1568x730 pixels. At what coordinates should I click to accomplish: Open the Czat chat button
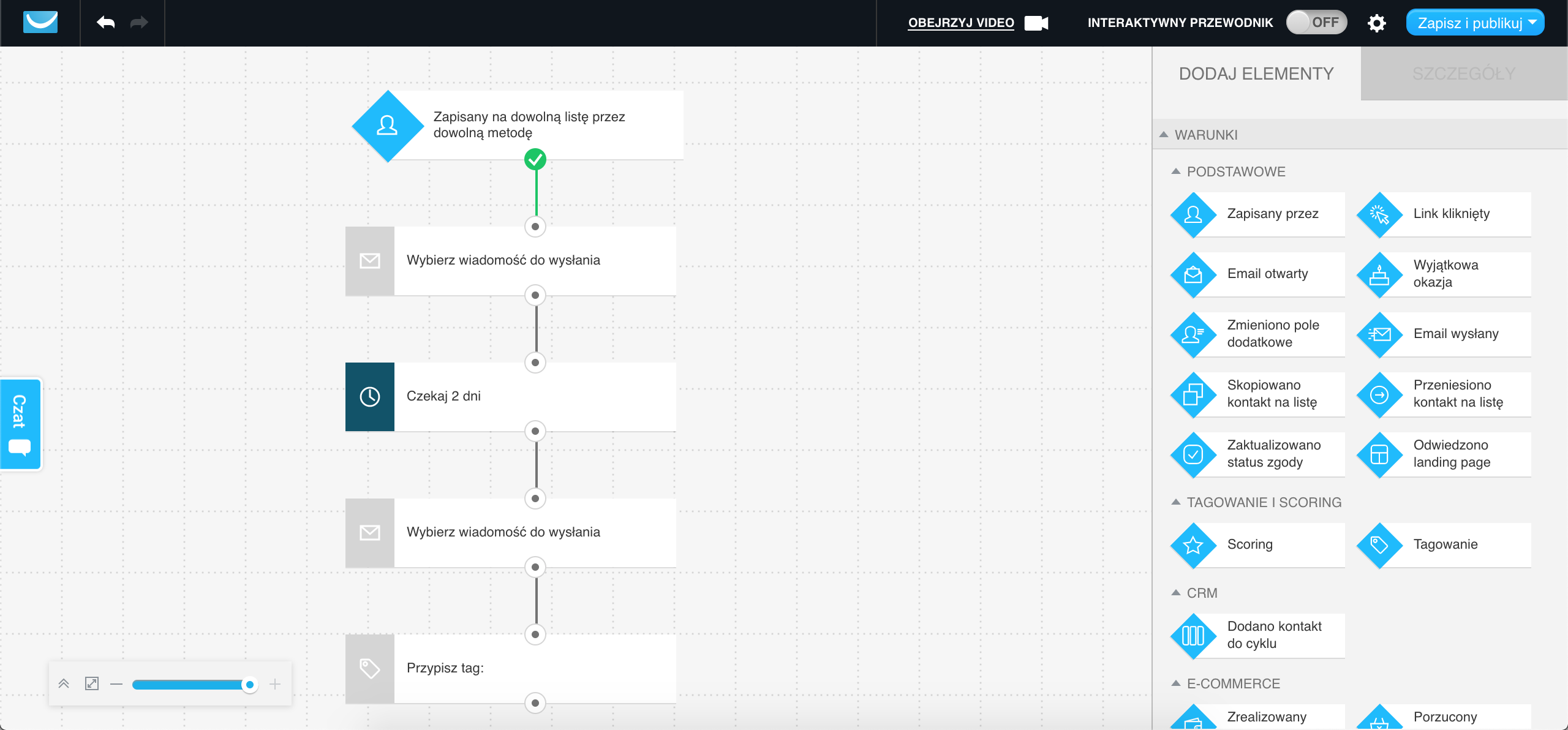(20, 424)
